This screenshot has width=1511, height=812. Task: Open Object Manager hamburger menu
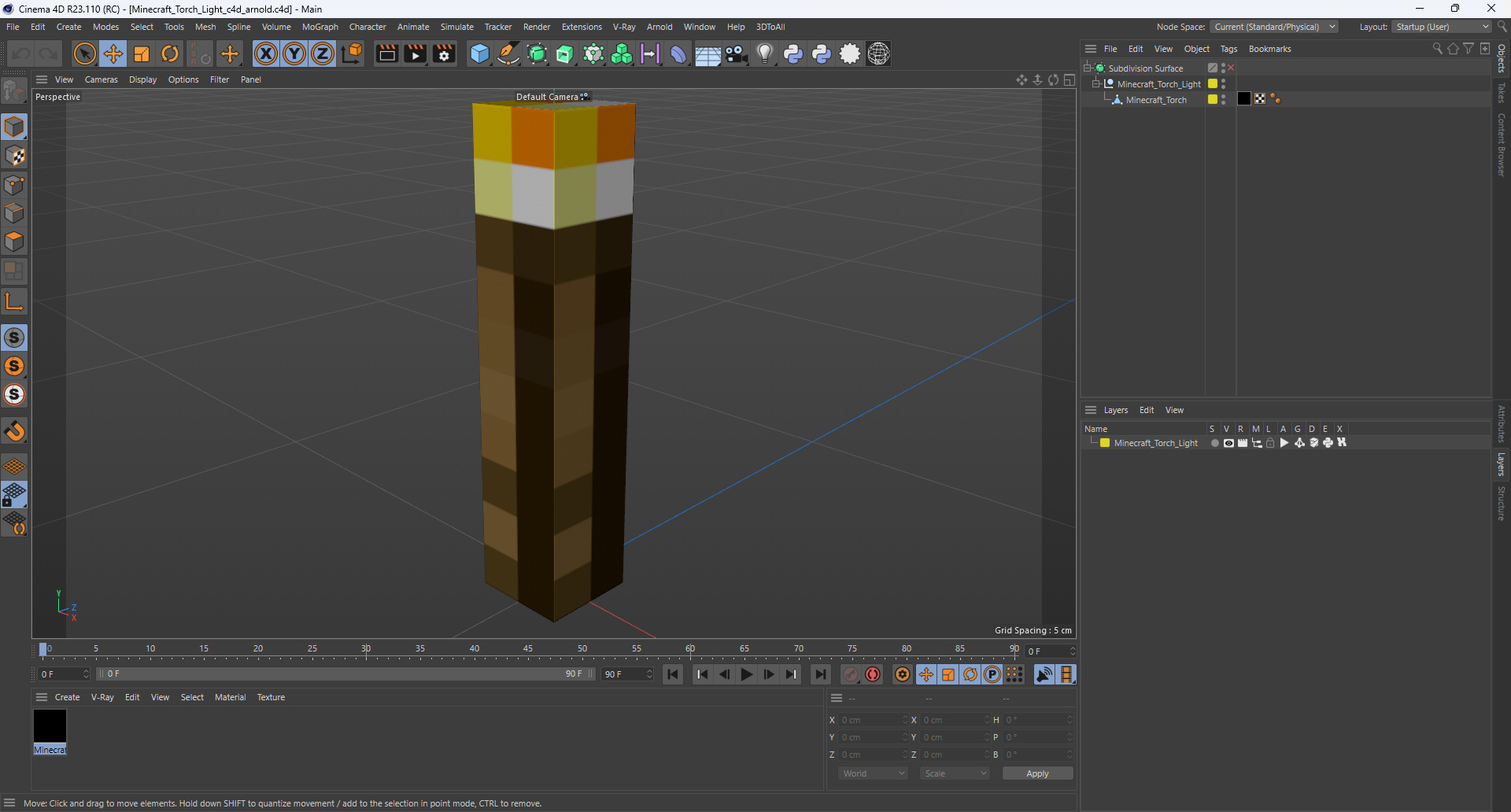(1091, 49)
